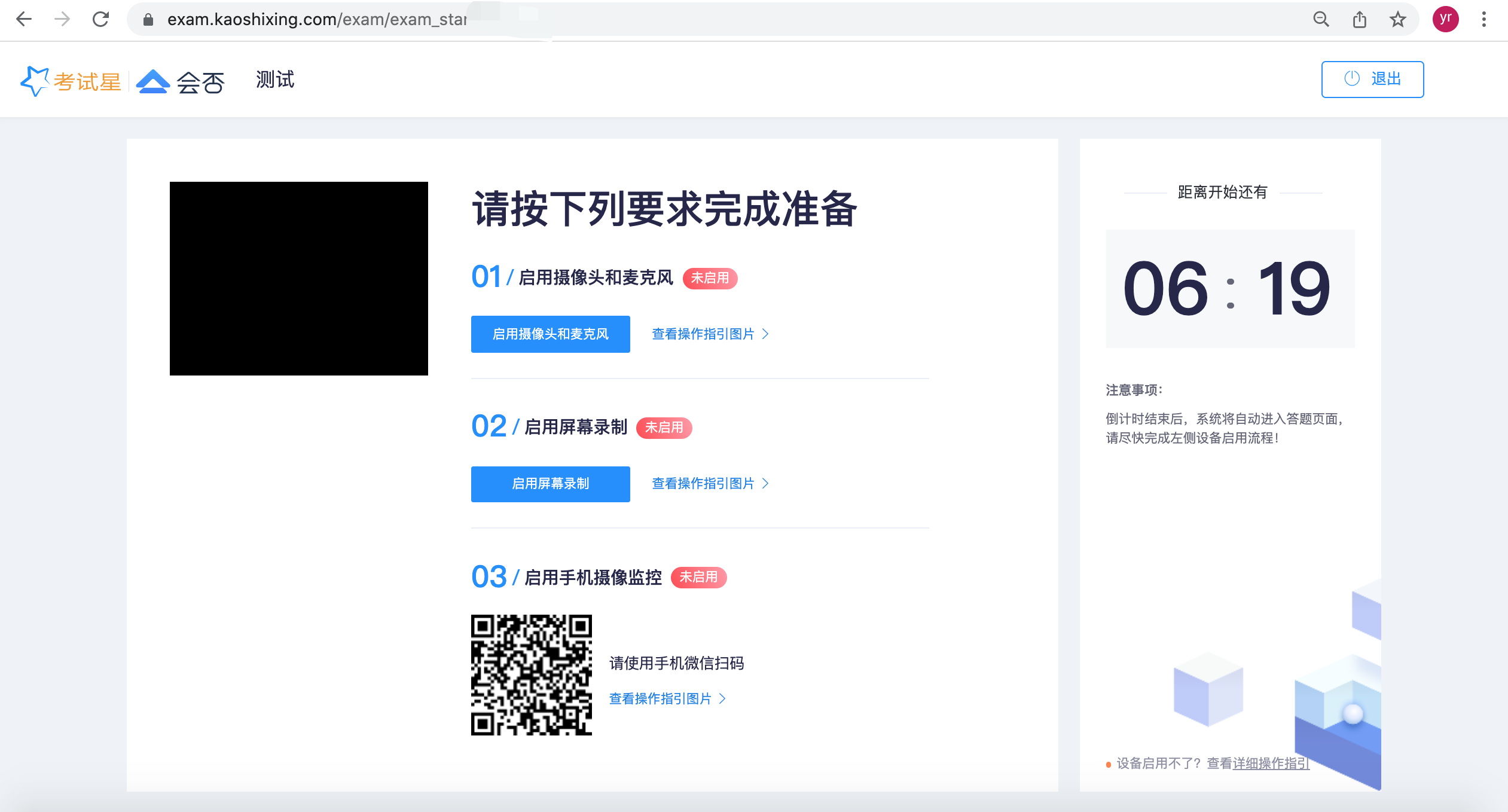The width and height of the screenshot is (1508, 812).
Task: Click the 会否 logo
Action: tap(181, 81)
